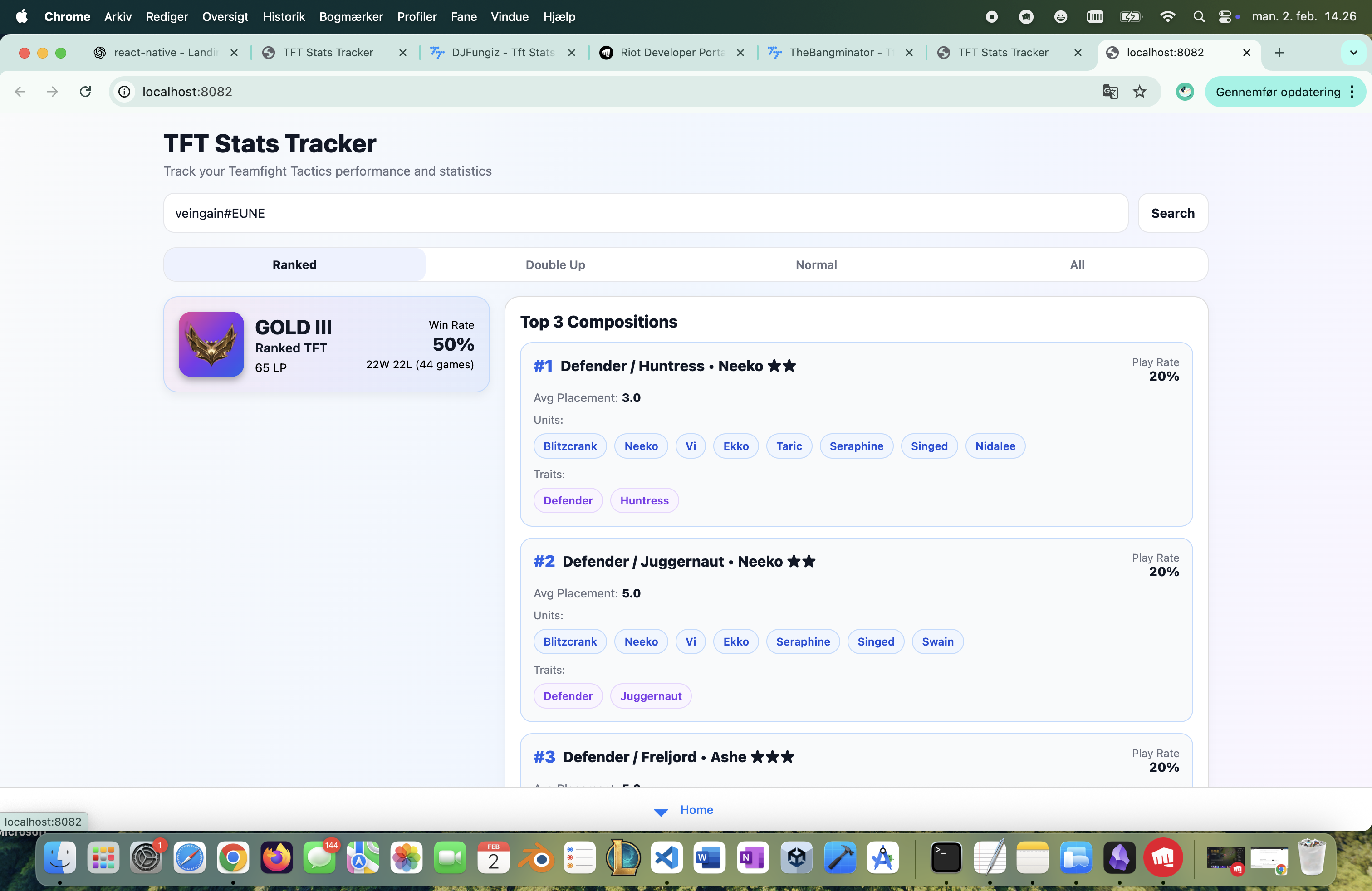Open the Bogmærker menu
Viewport: 1372px width, 891px height.
click(351, 17)
